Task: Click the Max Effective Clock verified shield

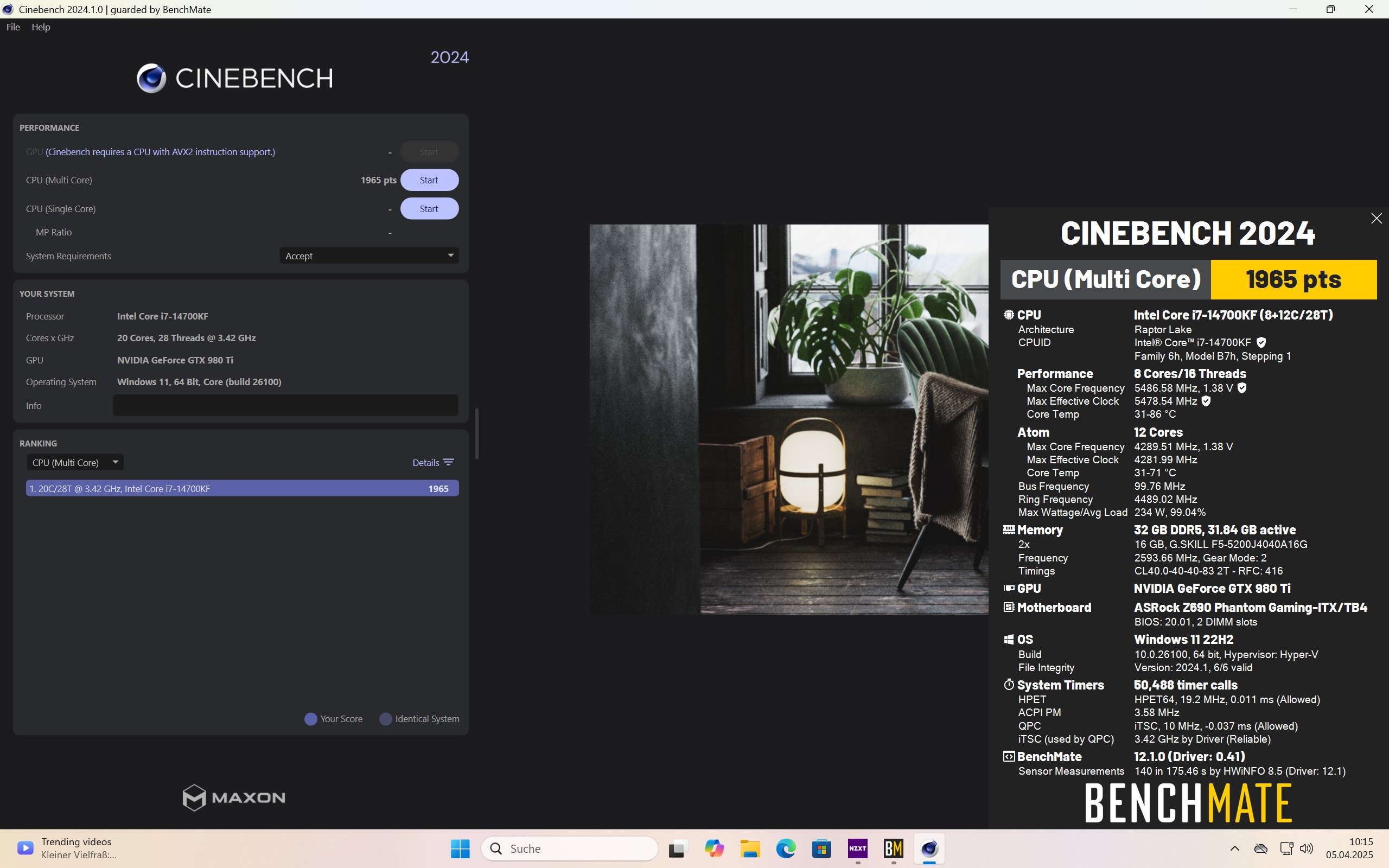Action: pos(1206,401)
